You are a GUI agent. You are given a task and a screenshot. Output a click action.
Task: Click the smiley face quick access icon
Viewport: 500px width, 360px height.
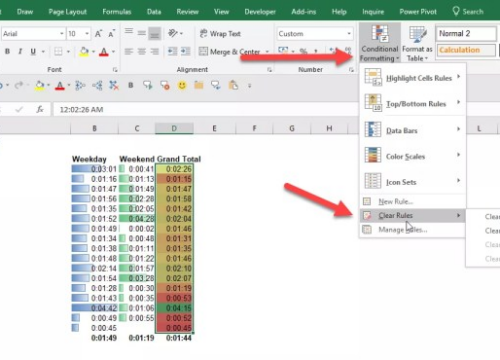[x=182, y=85]
